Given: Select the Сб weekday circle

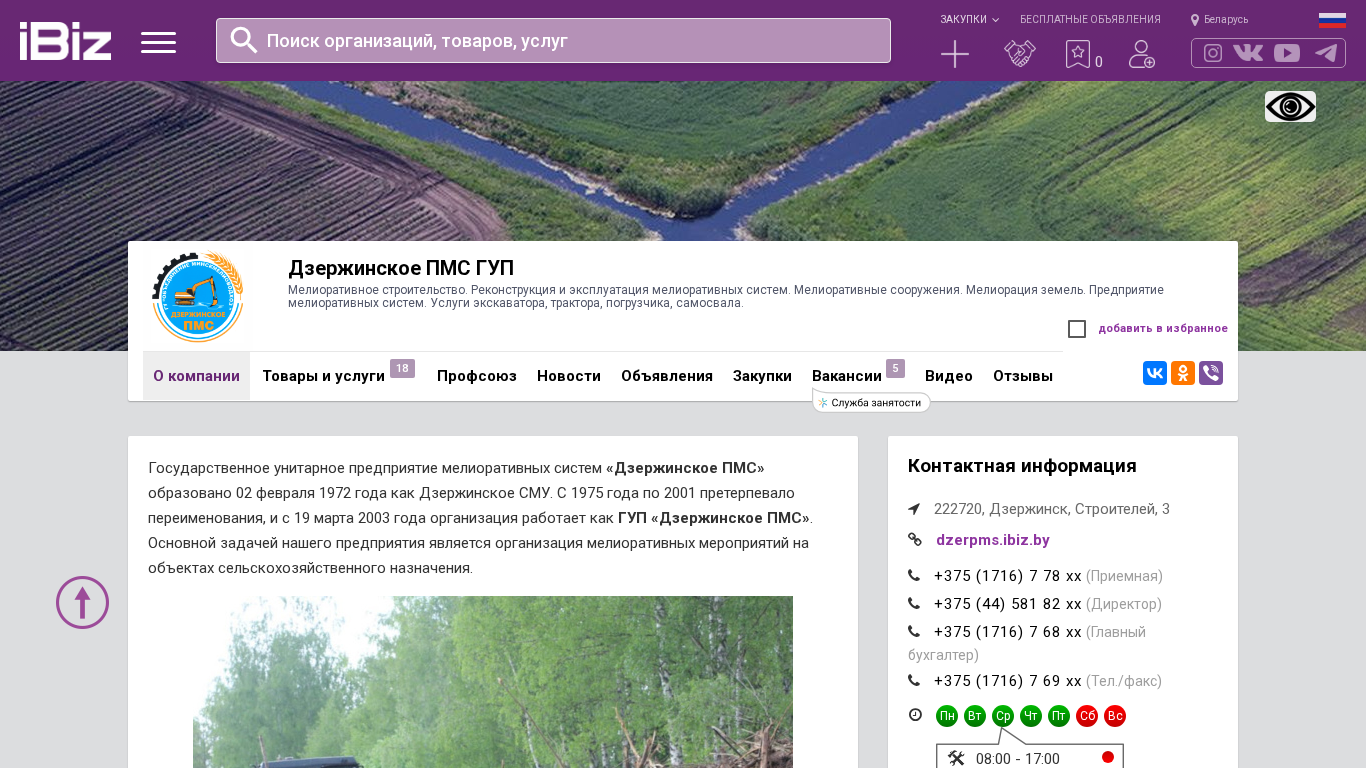Looking at the screenshot, I should [1087, 716].
